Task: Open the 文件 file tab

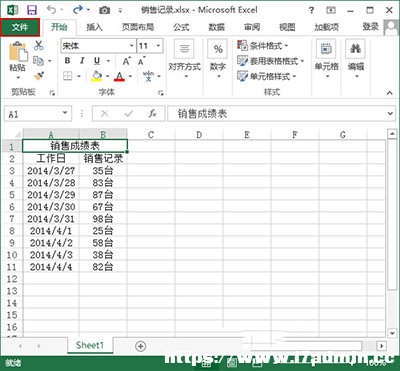Action: pos(20,27)
